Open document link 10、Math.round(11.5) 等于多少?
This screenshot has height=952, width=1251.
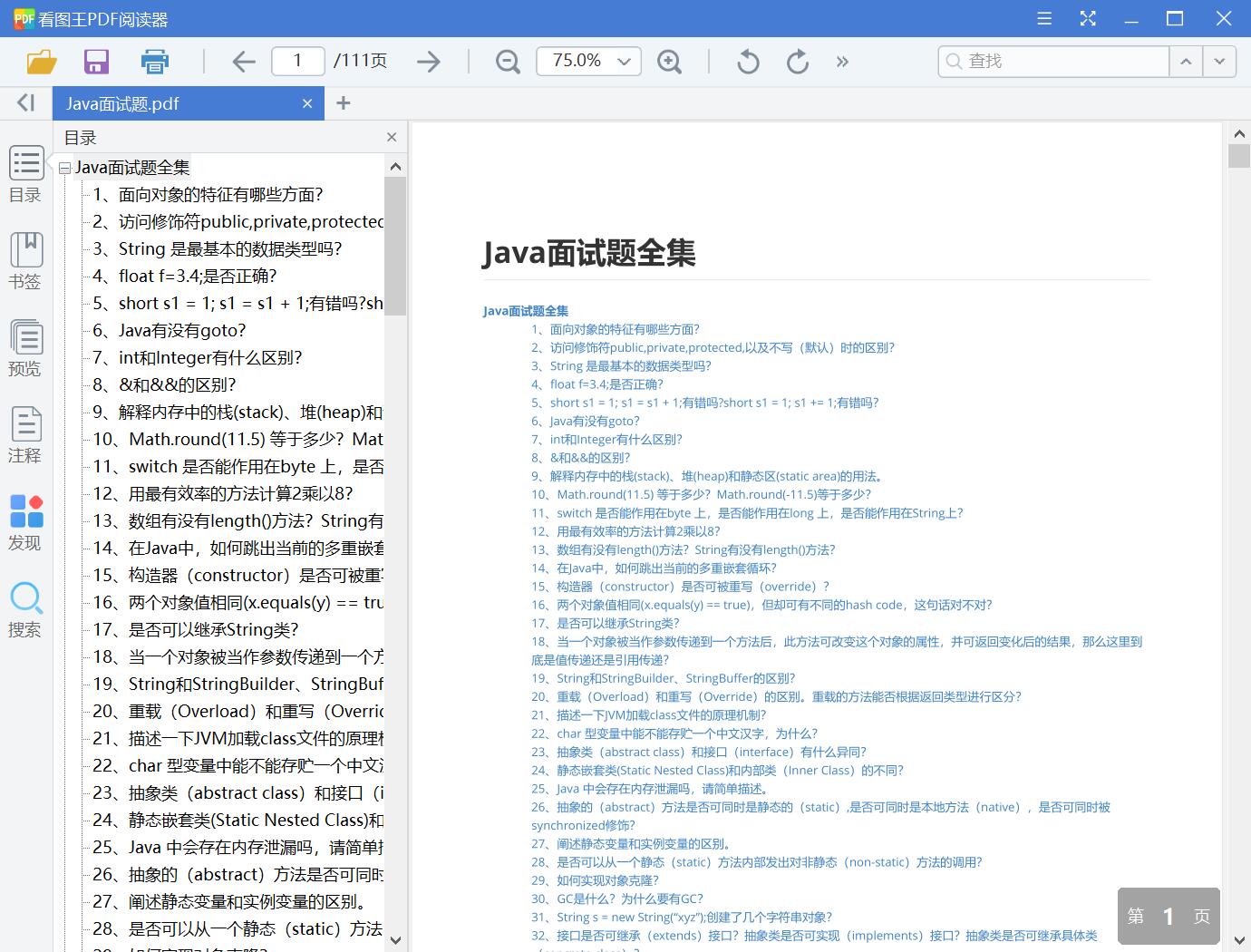coord(701,495)
